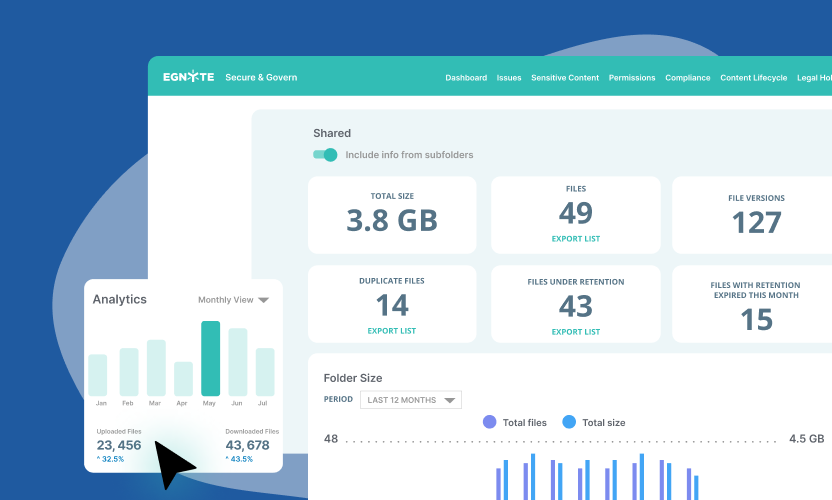The height and width of the screenshot is (500, 832).
Task: Open the Monthly View dropdown
Action: [234, 300]
